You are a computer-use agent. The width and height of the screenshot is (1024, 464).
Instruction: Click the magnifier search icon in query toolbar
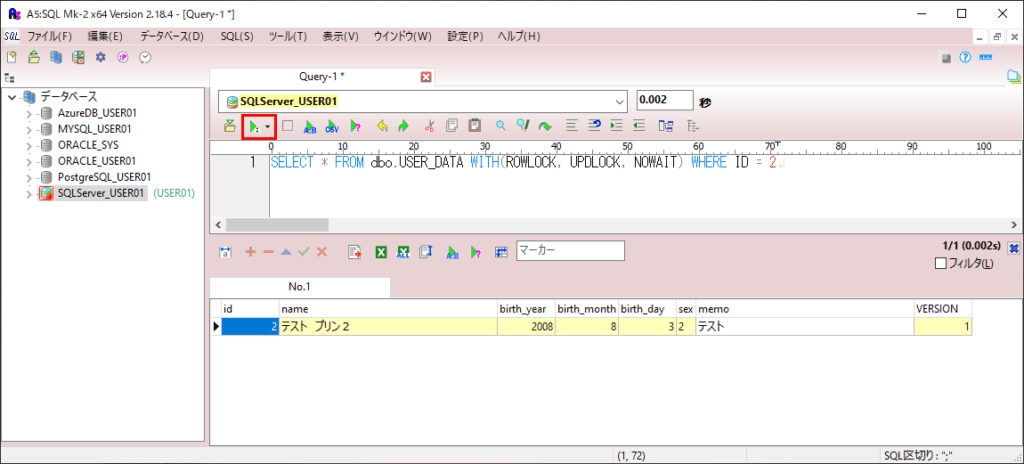click(x=500, y=127)
